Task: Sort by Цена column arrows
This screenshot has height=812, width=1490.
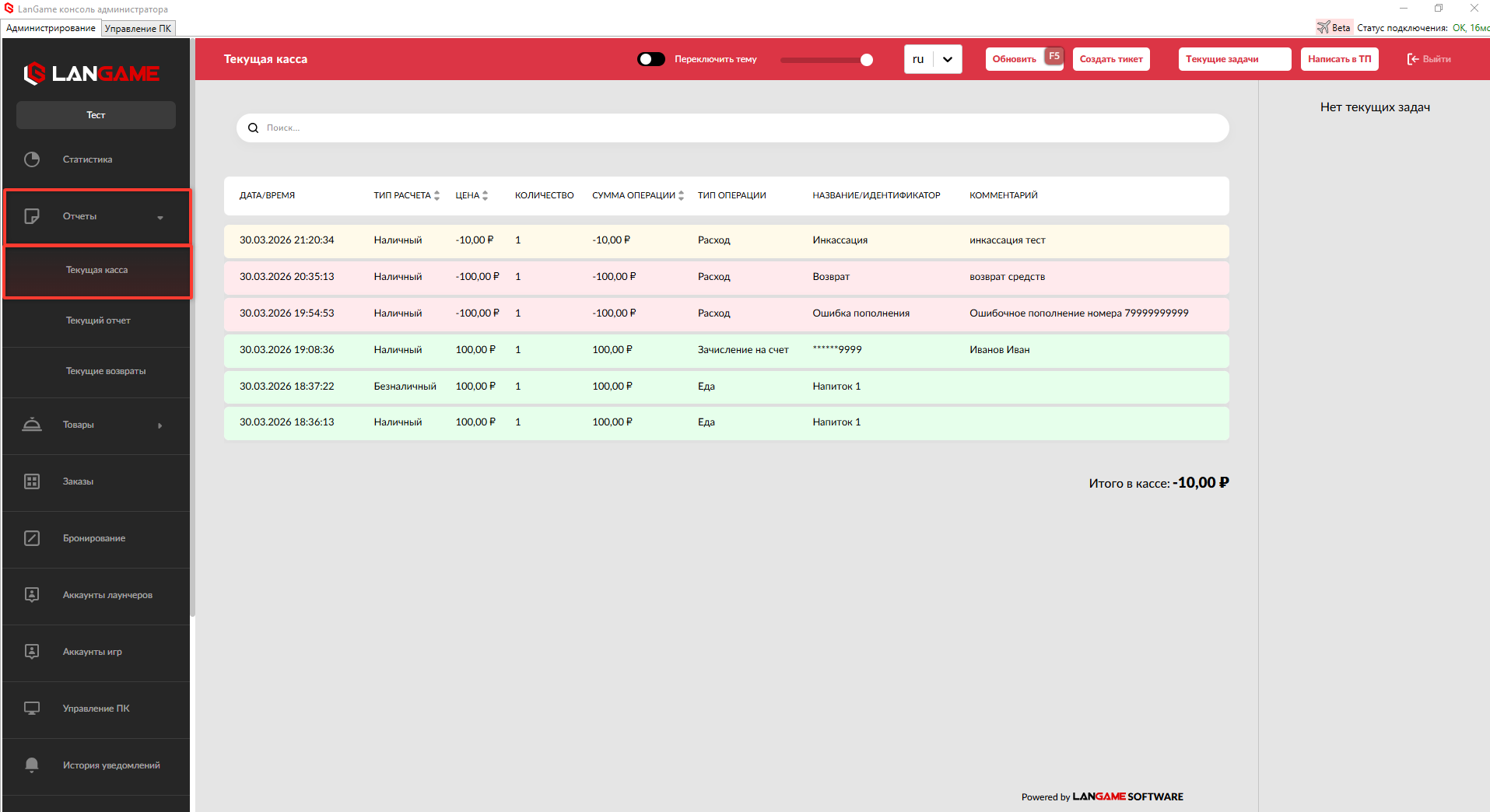Action: click(485, 196)
